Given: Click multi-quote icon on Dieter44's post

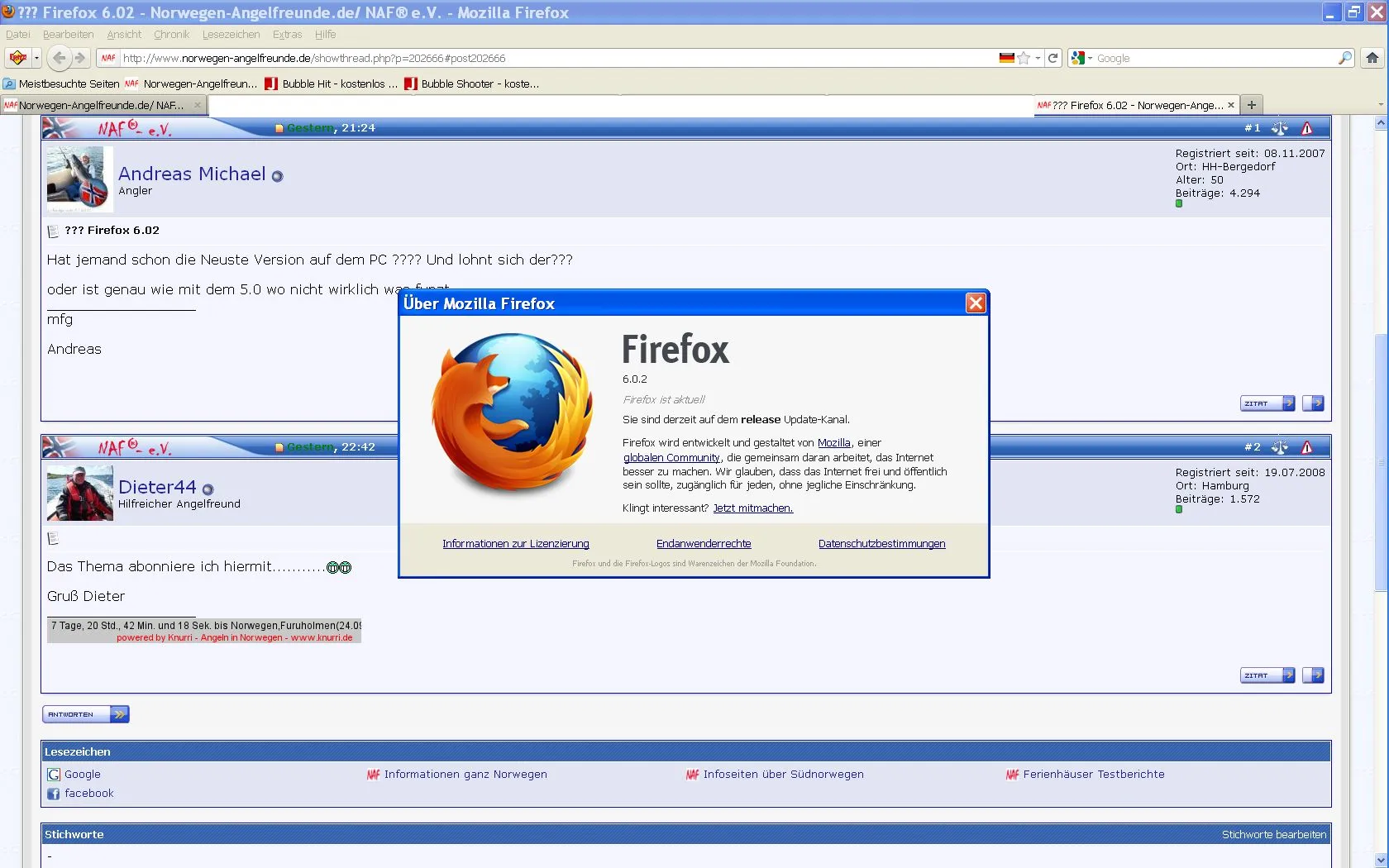Looking at the screenshot, I should (x=1313, y=675).
